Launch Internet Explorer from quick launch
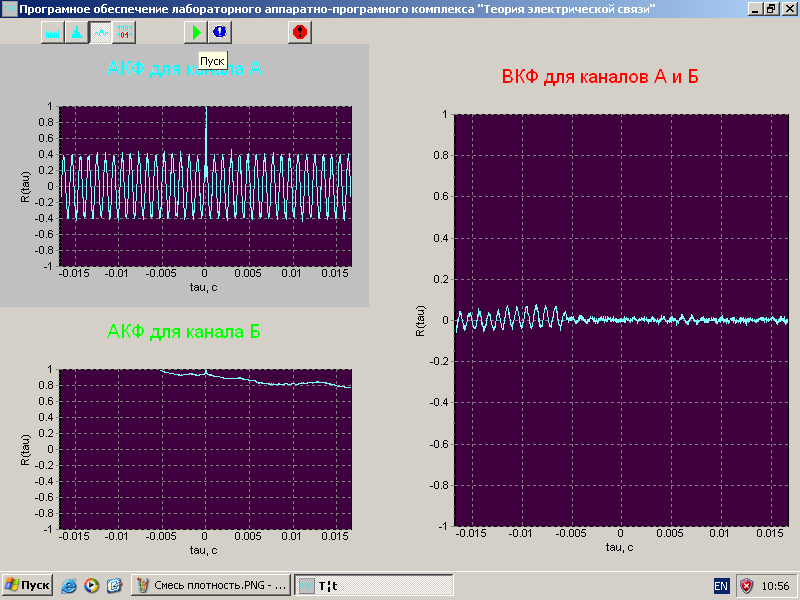This screenshot has height=600, width=800. [69, 585]
